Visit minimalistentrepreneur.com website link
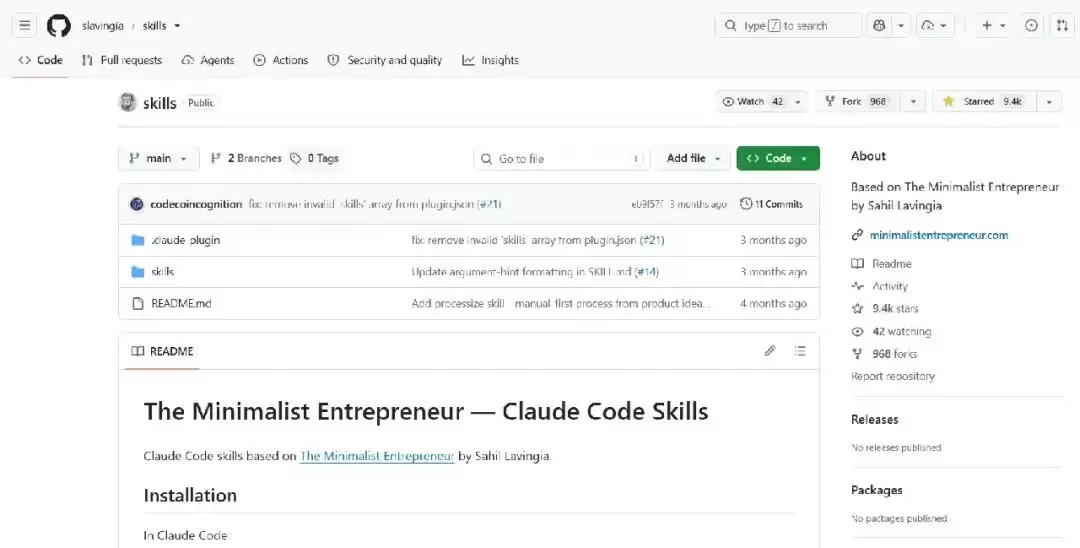The height and width of the screenshot is (548, 1080). pos(939,235)
